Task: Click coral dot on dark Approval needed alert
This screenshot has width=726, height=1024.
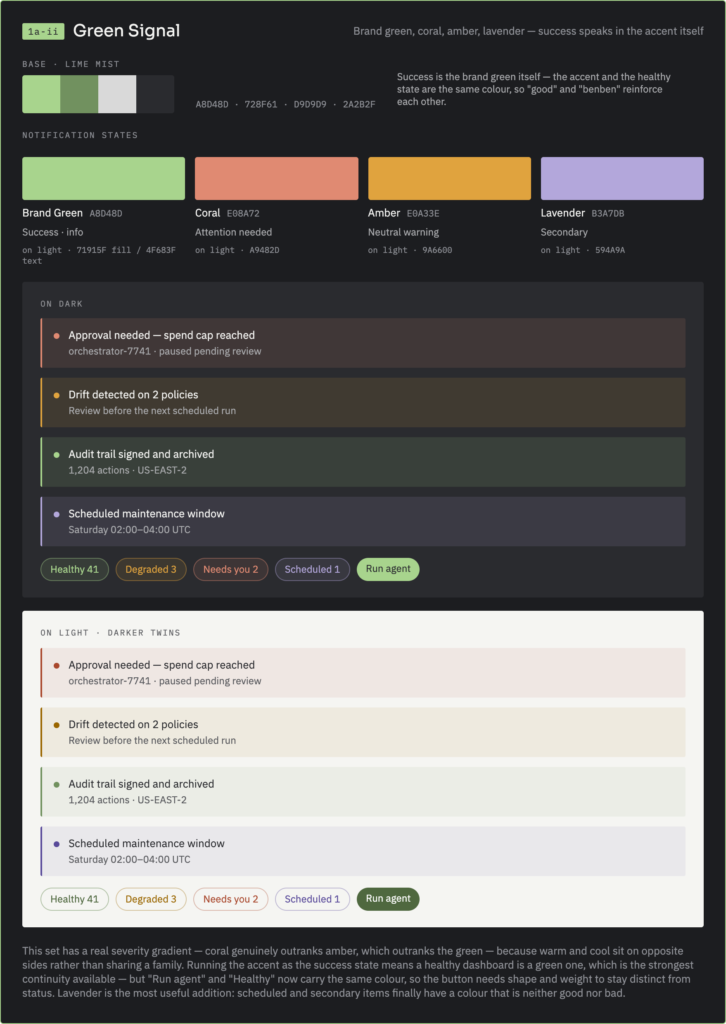Action: [56, 336]
